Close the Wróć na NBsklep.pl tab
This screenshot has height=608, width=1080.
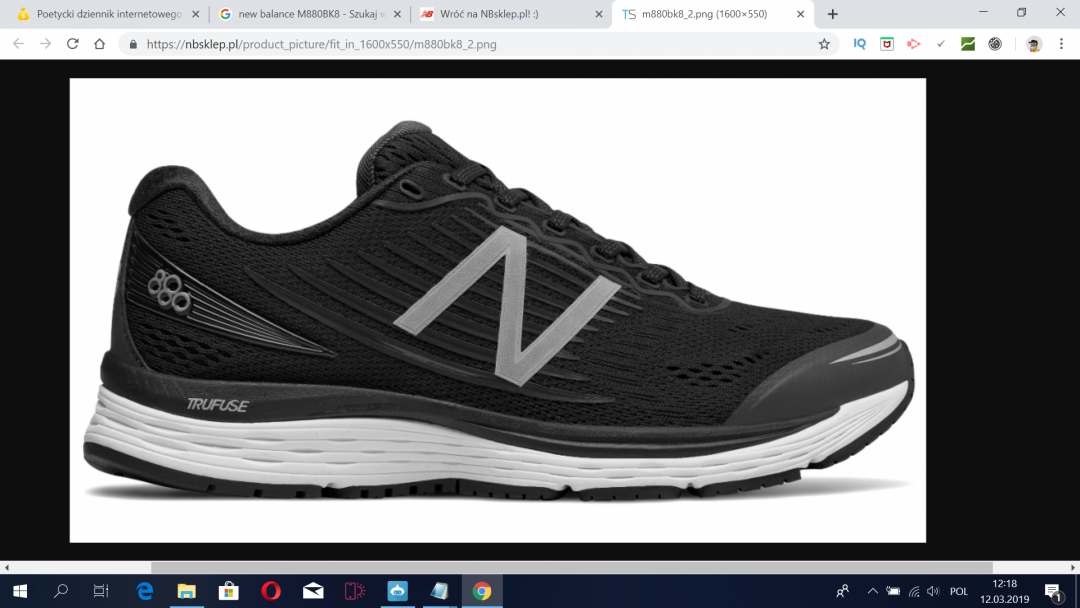(599, 14)
